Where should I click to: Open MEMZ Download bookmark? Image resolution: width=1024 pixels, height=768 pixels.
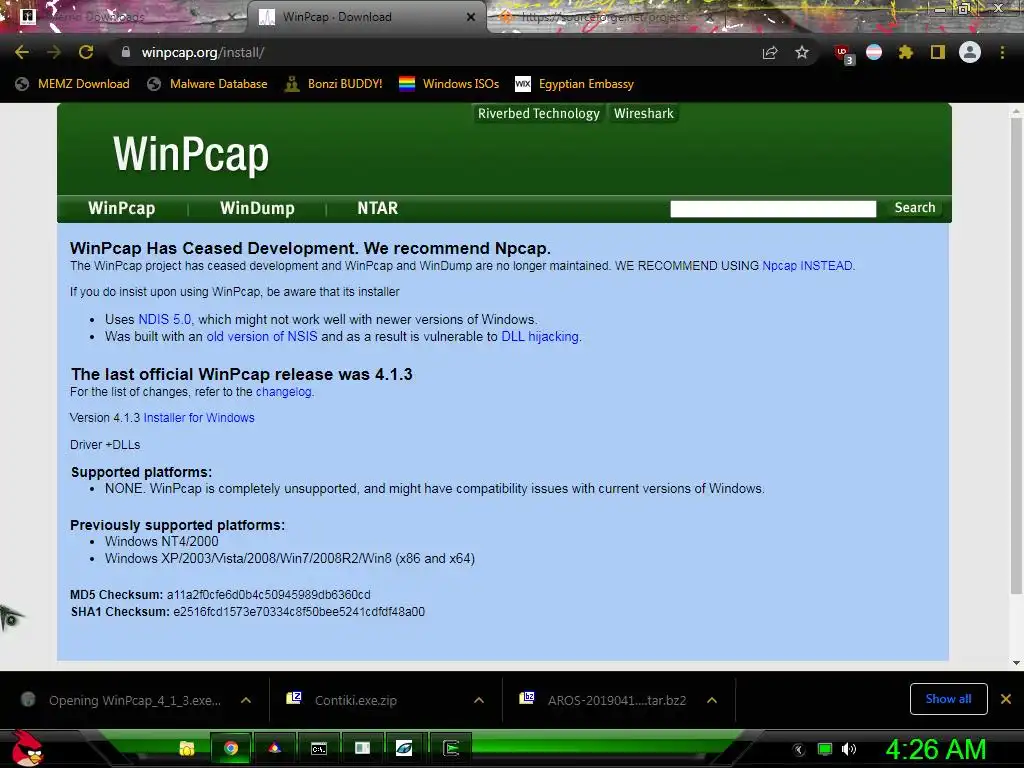point(72,84)
